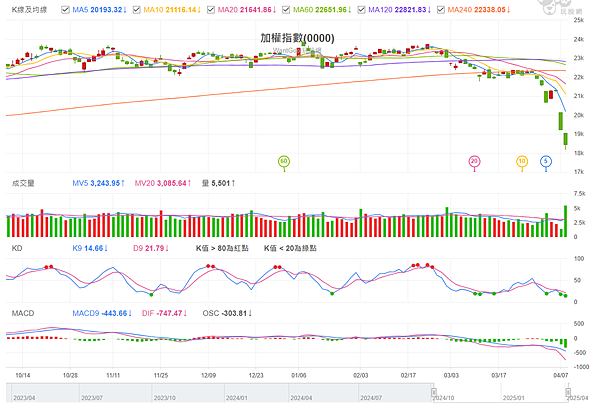The height and width of the screenshot is (409, 600).
Task: Uncheck the MA10 moving average checkbox
Action: coord(137,10)
